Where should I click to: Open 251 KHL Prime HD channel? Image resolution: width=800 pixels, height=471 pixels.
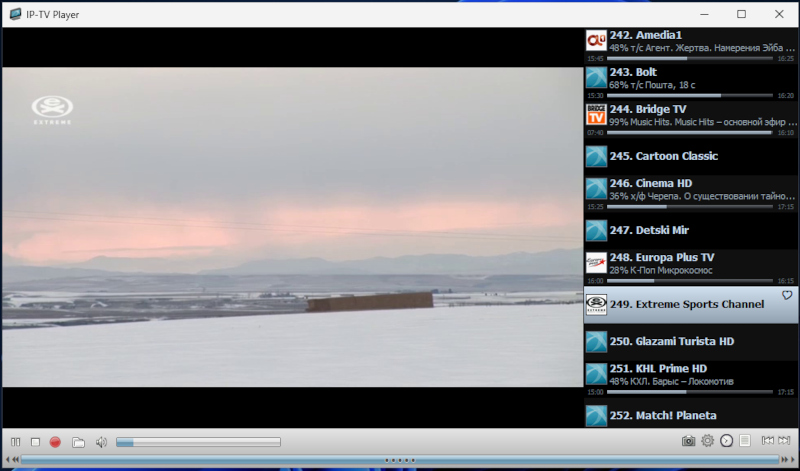690,373
